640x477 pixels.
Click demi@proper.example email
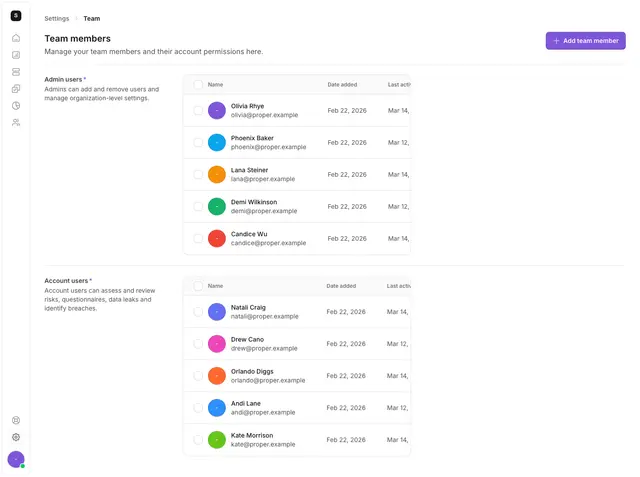(264, 211)
